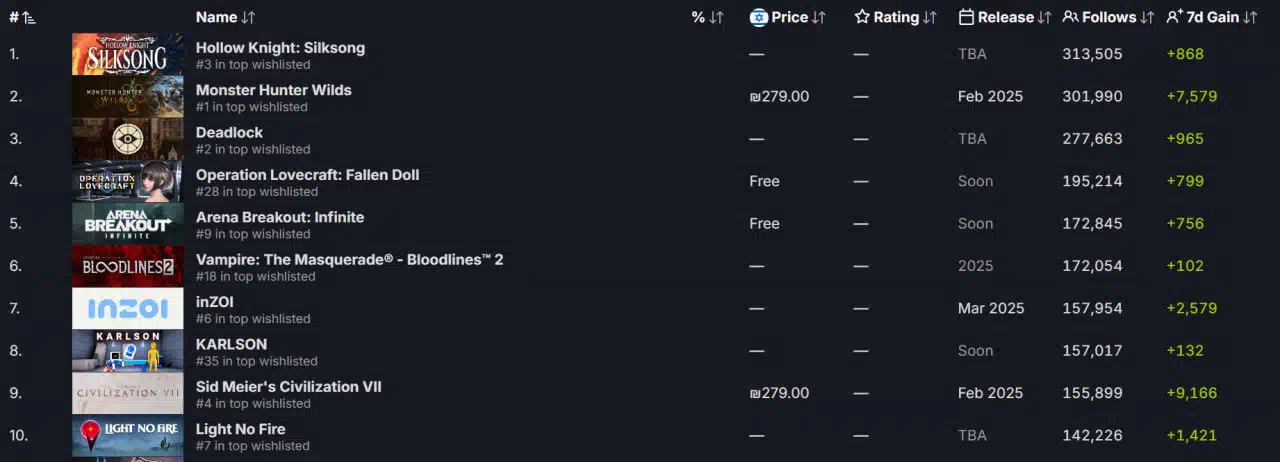The image size is (1280, 462).
Task: Sort by the percent discount column
Action: click(x=716, y=17)
